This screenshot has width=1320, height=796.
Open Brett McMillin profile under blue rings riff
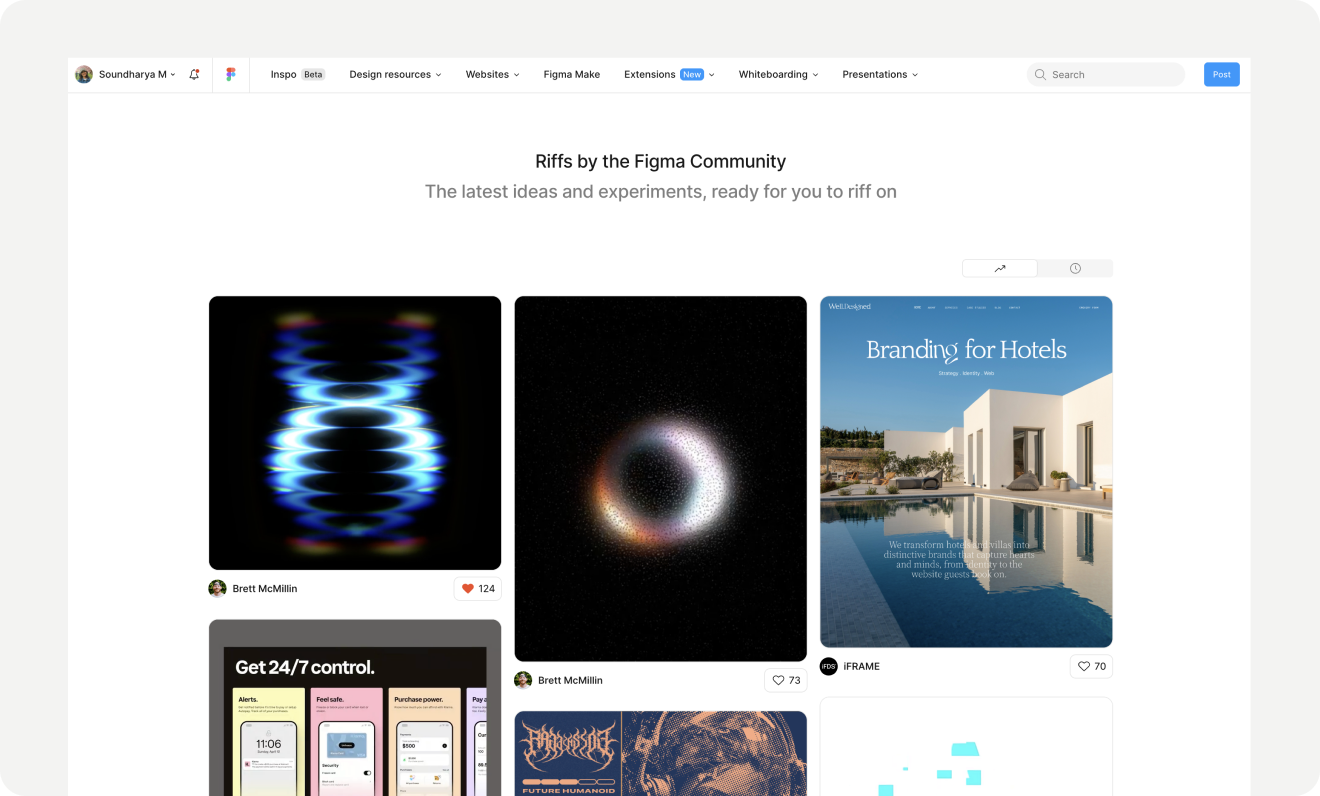[265, 589]
